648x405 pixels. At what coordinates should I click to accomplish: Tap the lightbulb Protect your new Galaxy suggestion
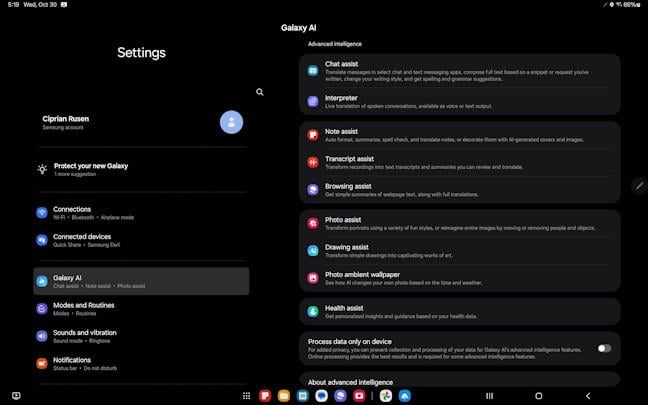(x=42, y=169)
